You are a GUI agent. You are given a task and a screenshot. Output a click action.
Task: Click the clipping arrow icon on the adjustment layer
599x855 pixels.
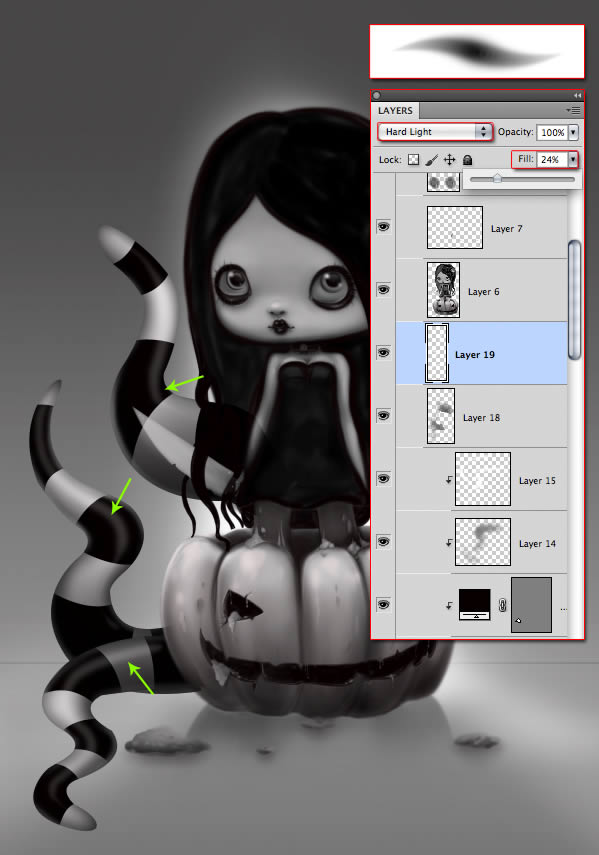tap(449, 605)
